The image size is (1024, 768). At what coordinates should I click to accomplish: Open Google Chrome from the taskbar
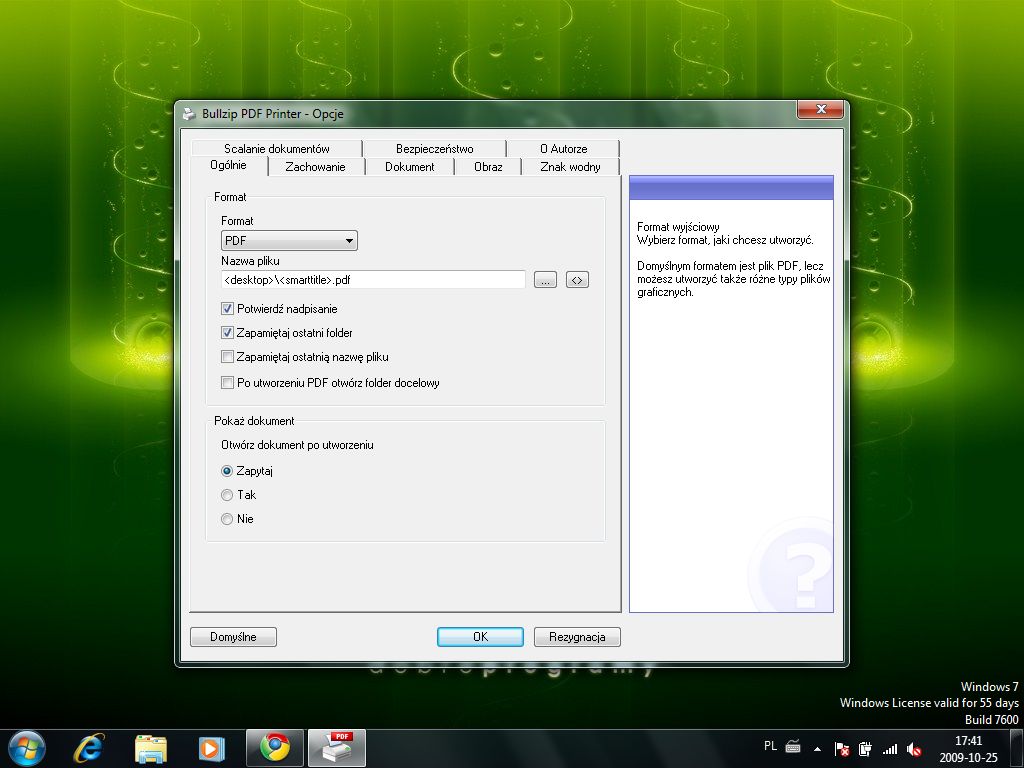pyautogui.click(x=274, y=747)
